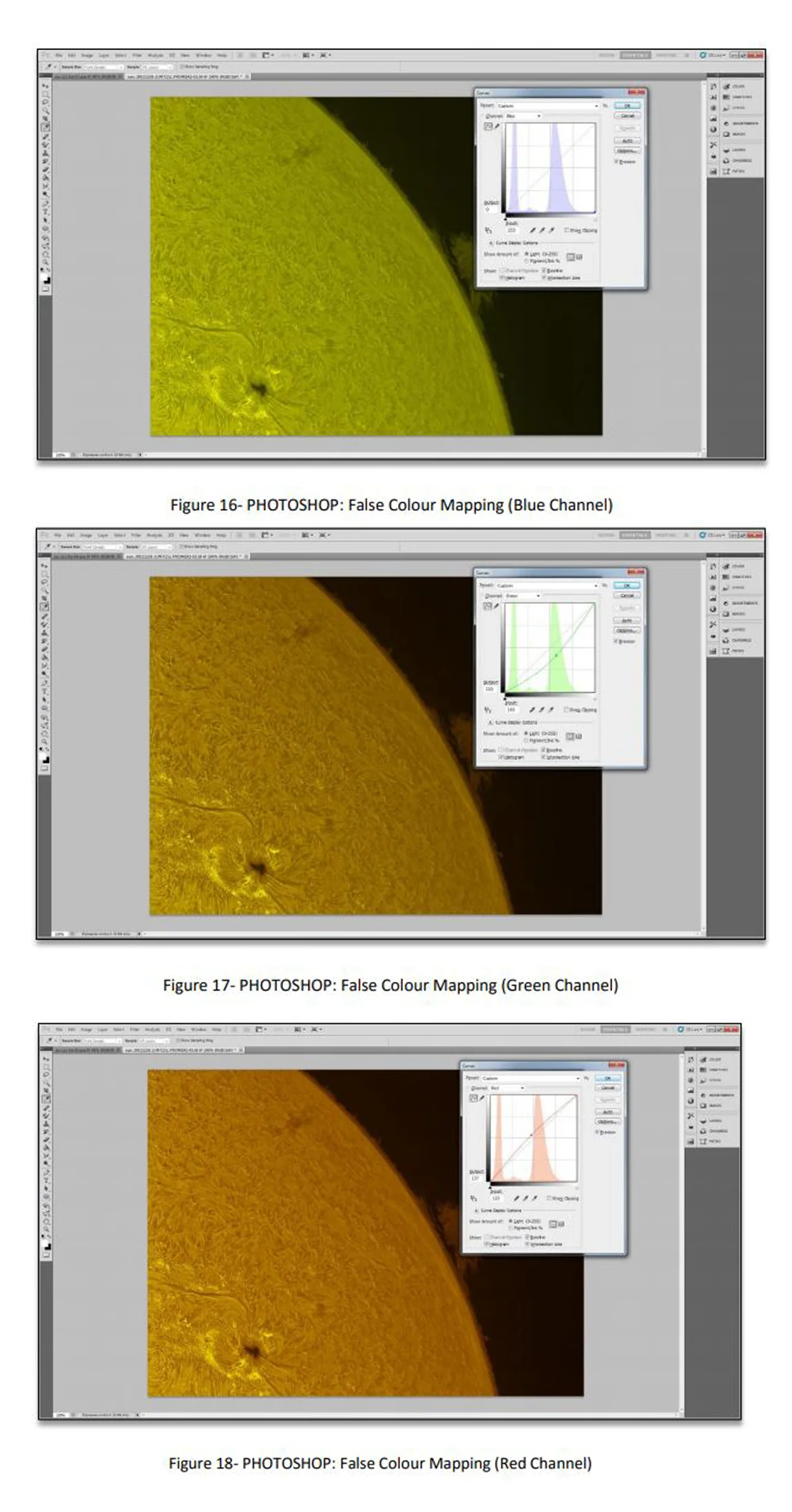
Task: Collapse Curve Display Options in Blue channel dialog
Action: click(491, 243)
